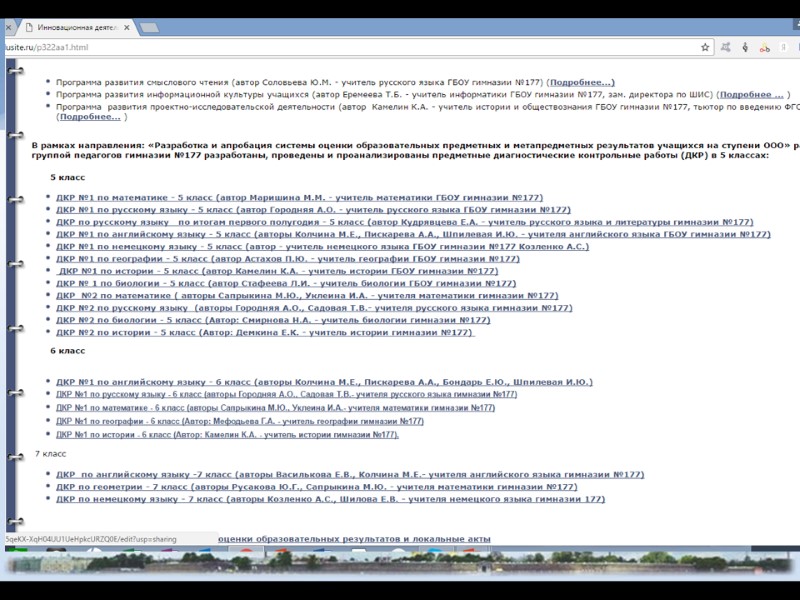
Task: Open ДКР №1 по истории 5 класс
Action: (279, 271)
